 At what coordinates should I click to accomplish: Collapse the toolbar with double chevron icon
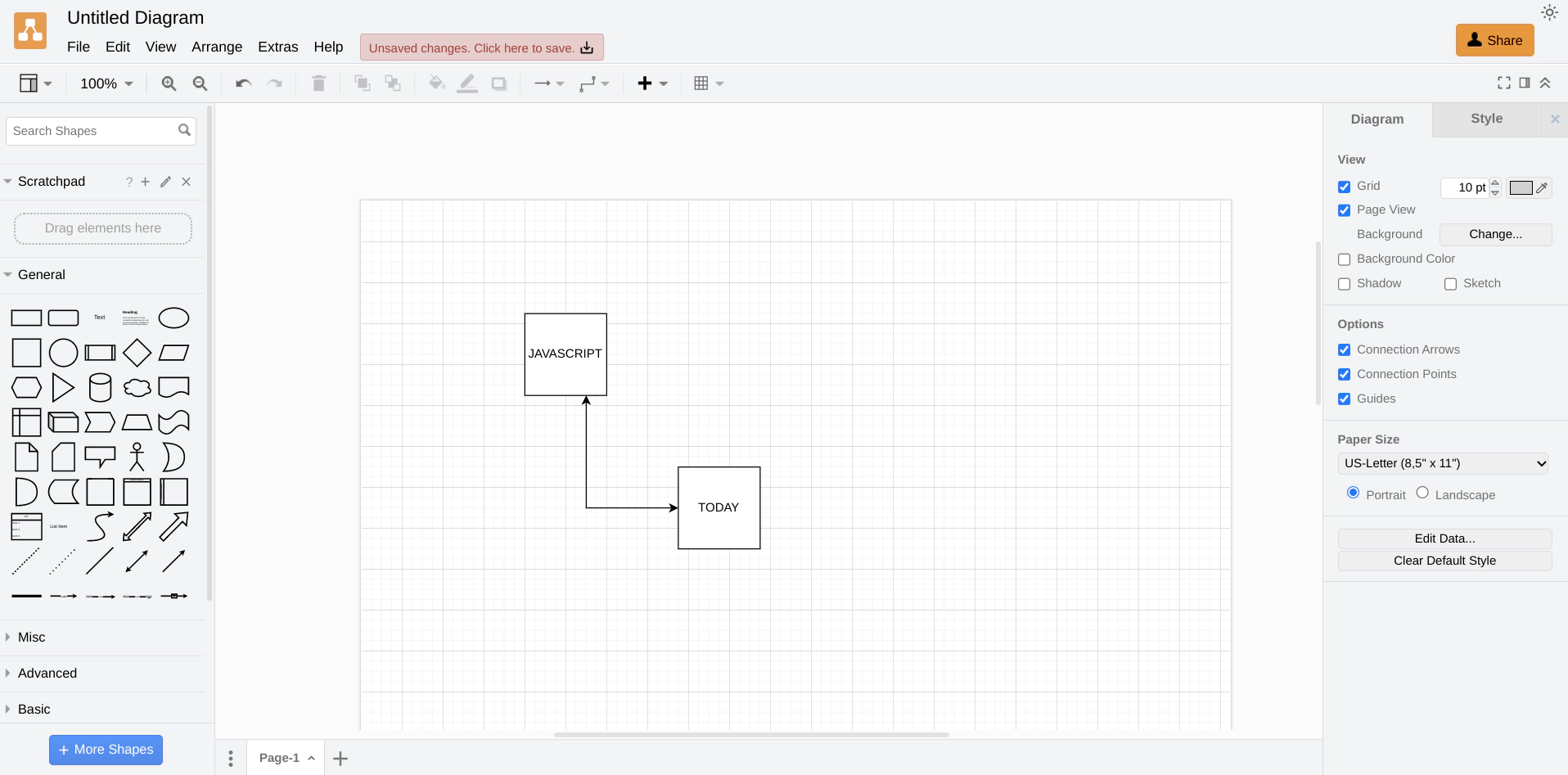(x=1545, y=83)
